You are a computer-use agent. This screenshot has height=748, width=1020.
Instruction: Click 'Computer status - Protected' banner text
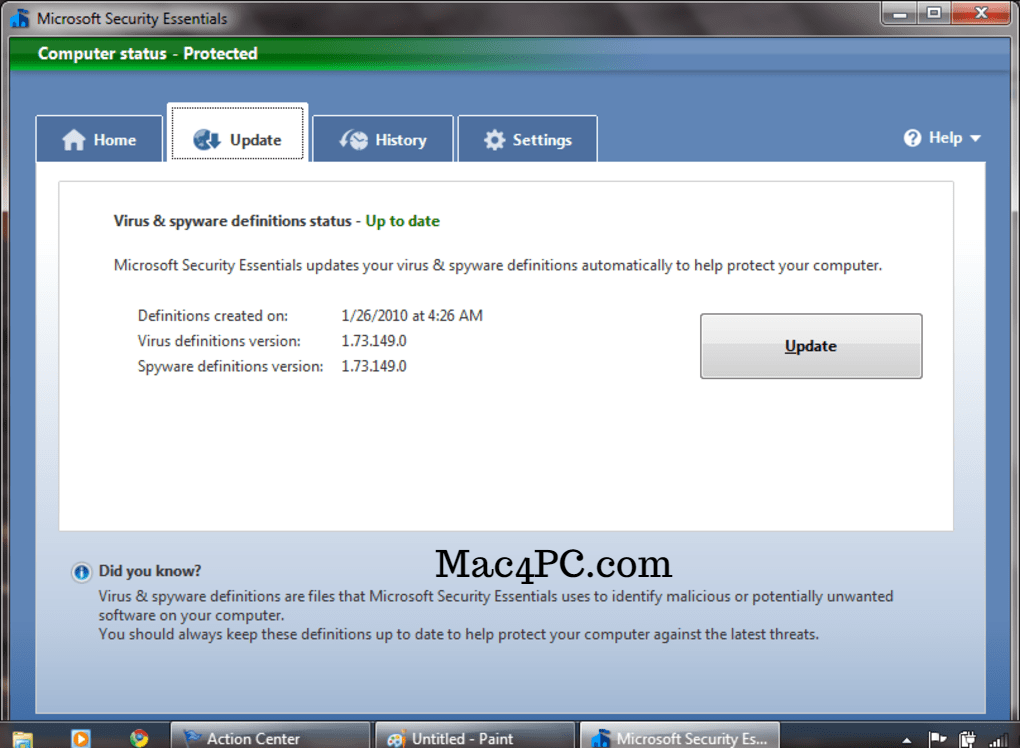[x=148, y=53]
